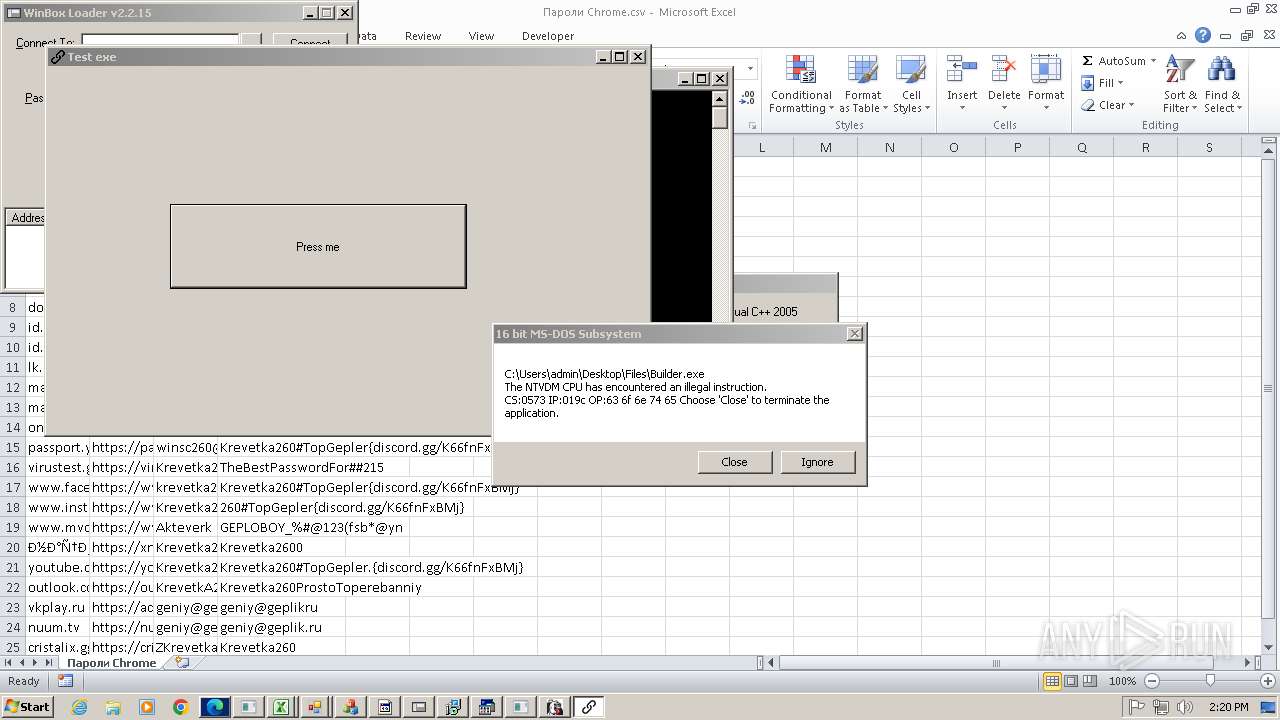
Task: Select cell with Krevetka260ProstoToperebanniy
Action: (320, 587)
